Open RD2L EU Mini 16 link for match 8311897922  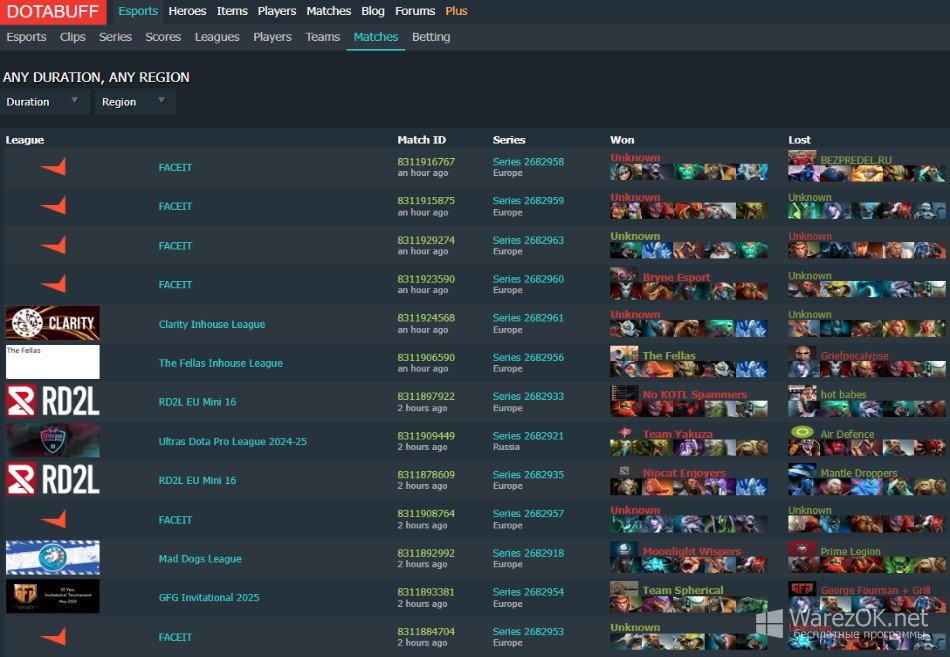198,402
